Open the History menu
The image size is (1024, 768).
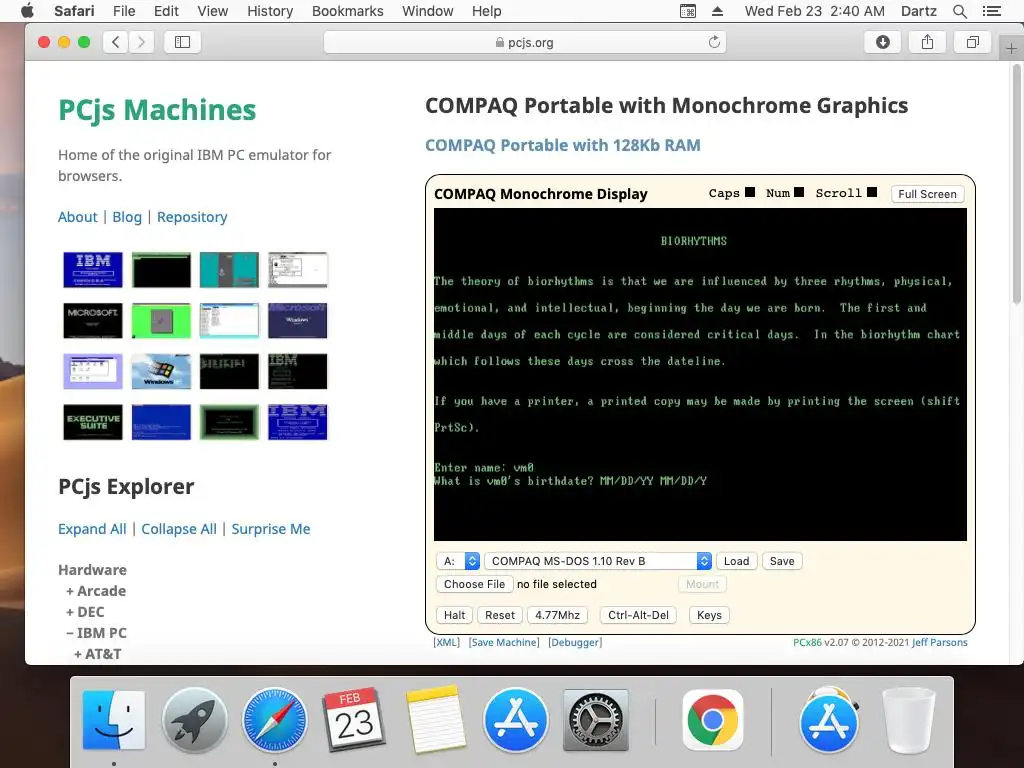pyautogui.click(x=270, y=11)
